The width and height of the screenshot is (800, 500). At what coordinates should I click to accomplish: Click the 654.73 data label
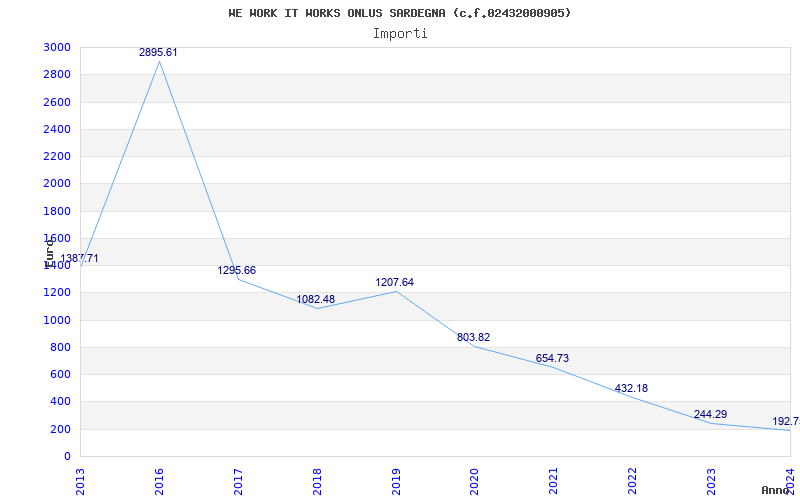[553, 359]
